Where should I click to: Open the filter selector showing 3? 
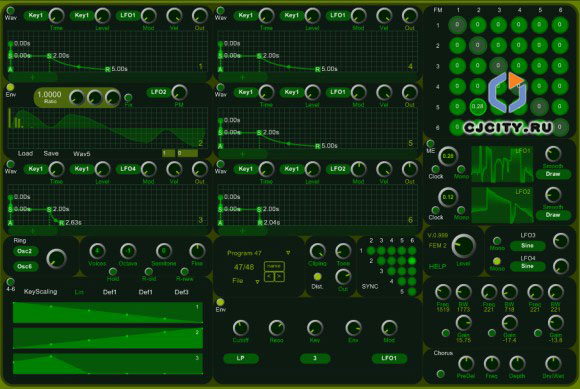[x=315, y=358]
